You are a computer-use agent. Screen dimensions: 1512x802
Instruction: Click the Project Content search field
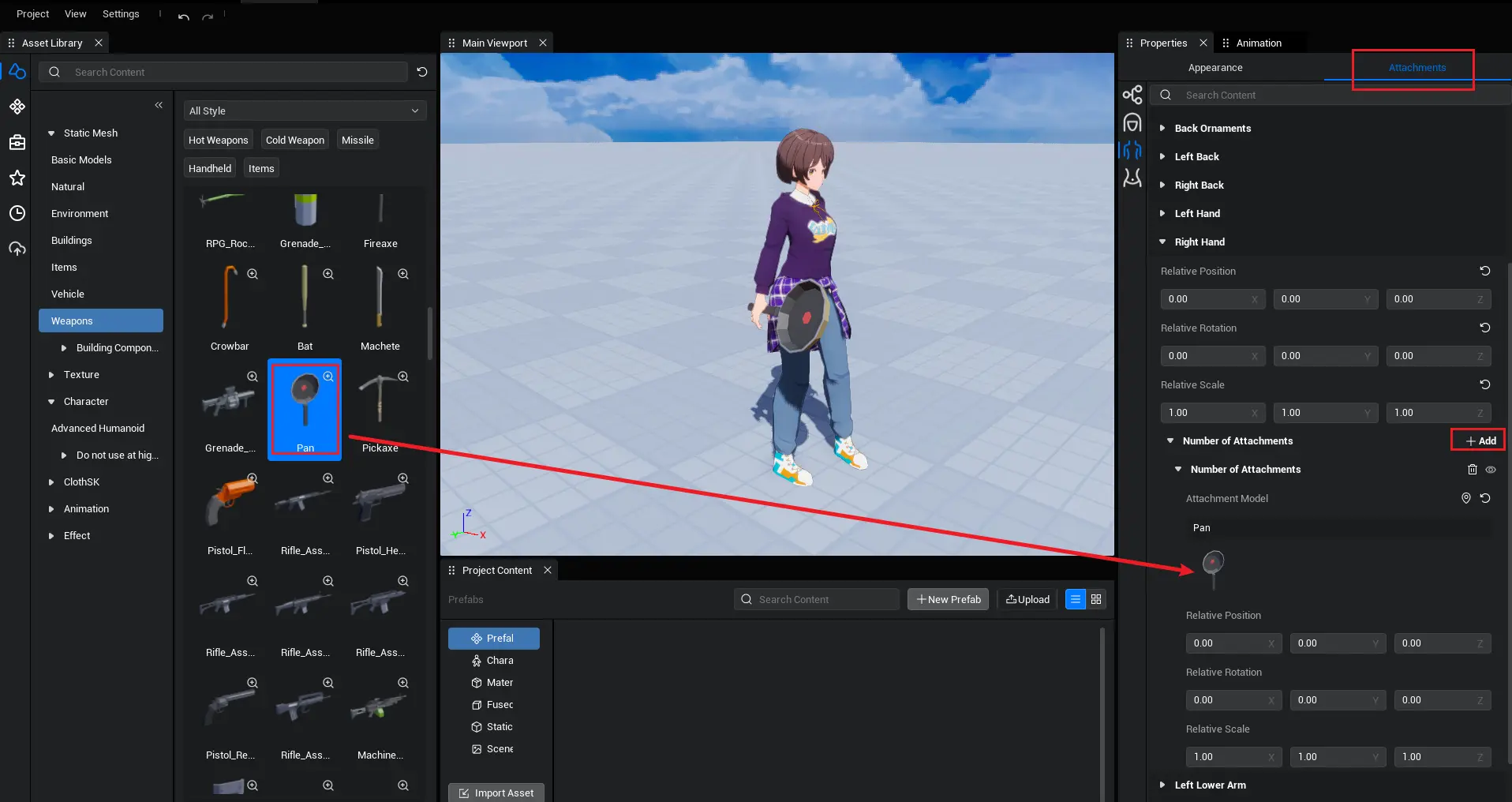[817, 599]
